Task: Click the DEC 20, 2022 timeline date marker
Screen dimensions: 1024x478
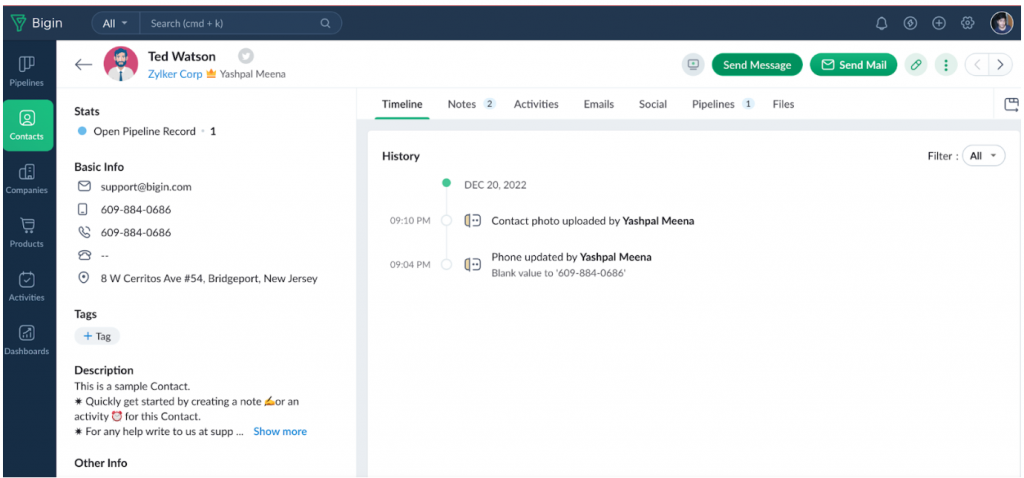Action: [447, 183]
